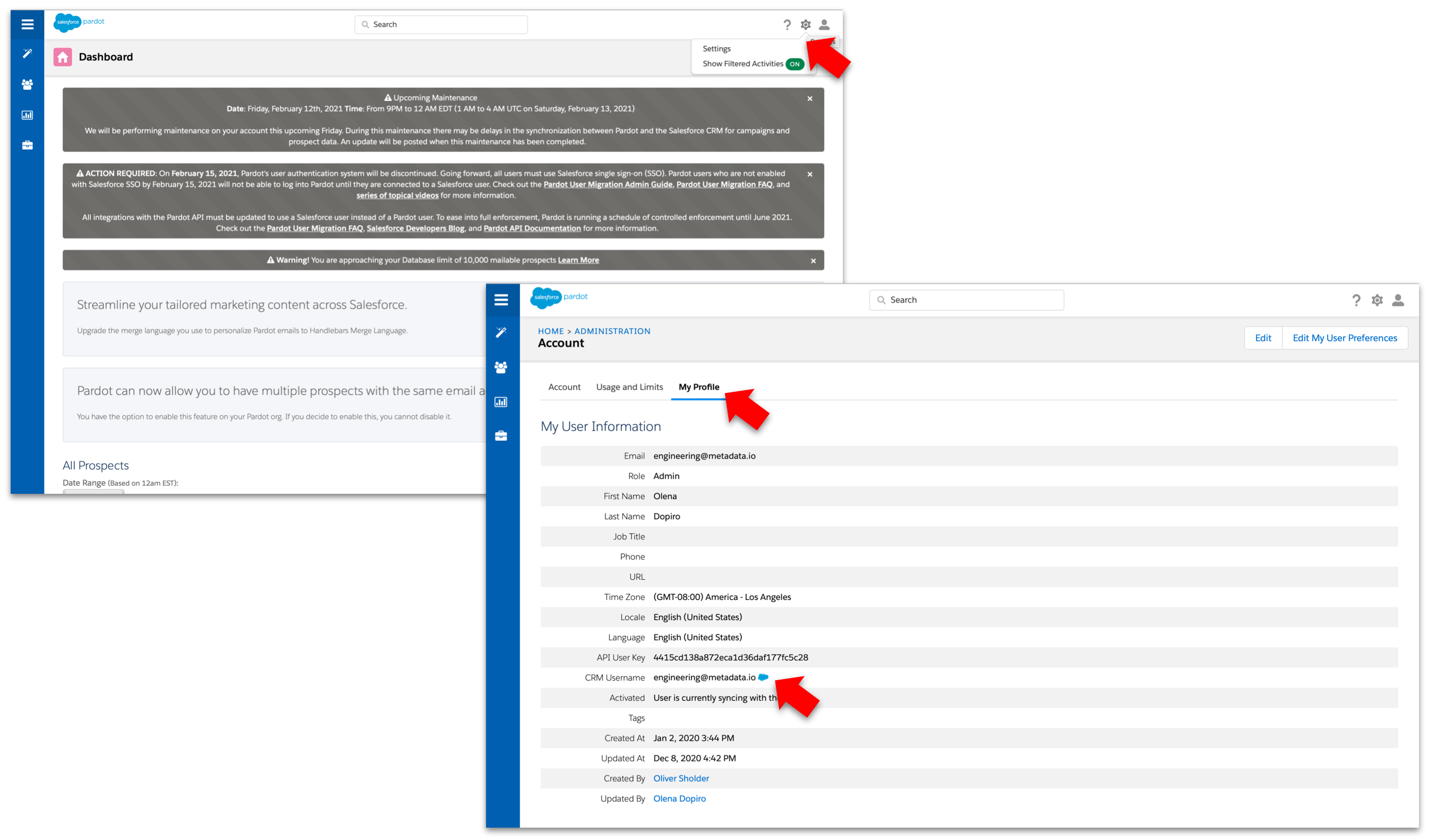Open the settings gear in Account window
This screenshot has width=1436, height=840.
click(1377, 301)
